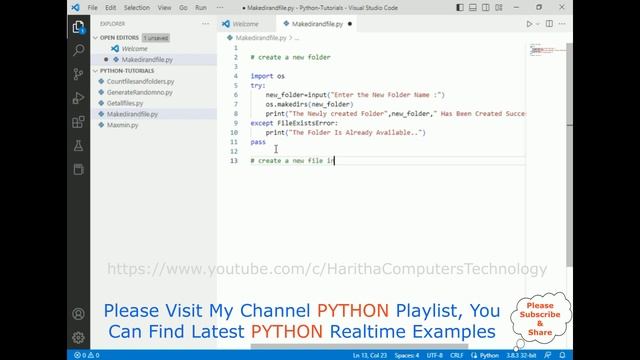640x360 pixels.
Task: Click the editor vertical scrollbar
Action: (x=569, y=155)
